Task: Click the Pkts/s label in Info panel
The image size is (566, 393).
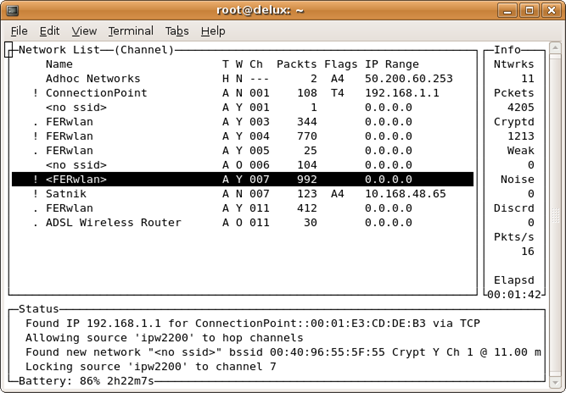Action: point(514,237)
